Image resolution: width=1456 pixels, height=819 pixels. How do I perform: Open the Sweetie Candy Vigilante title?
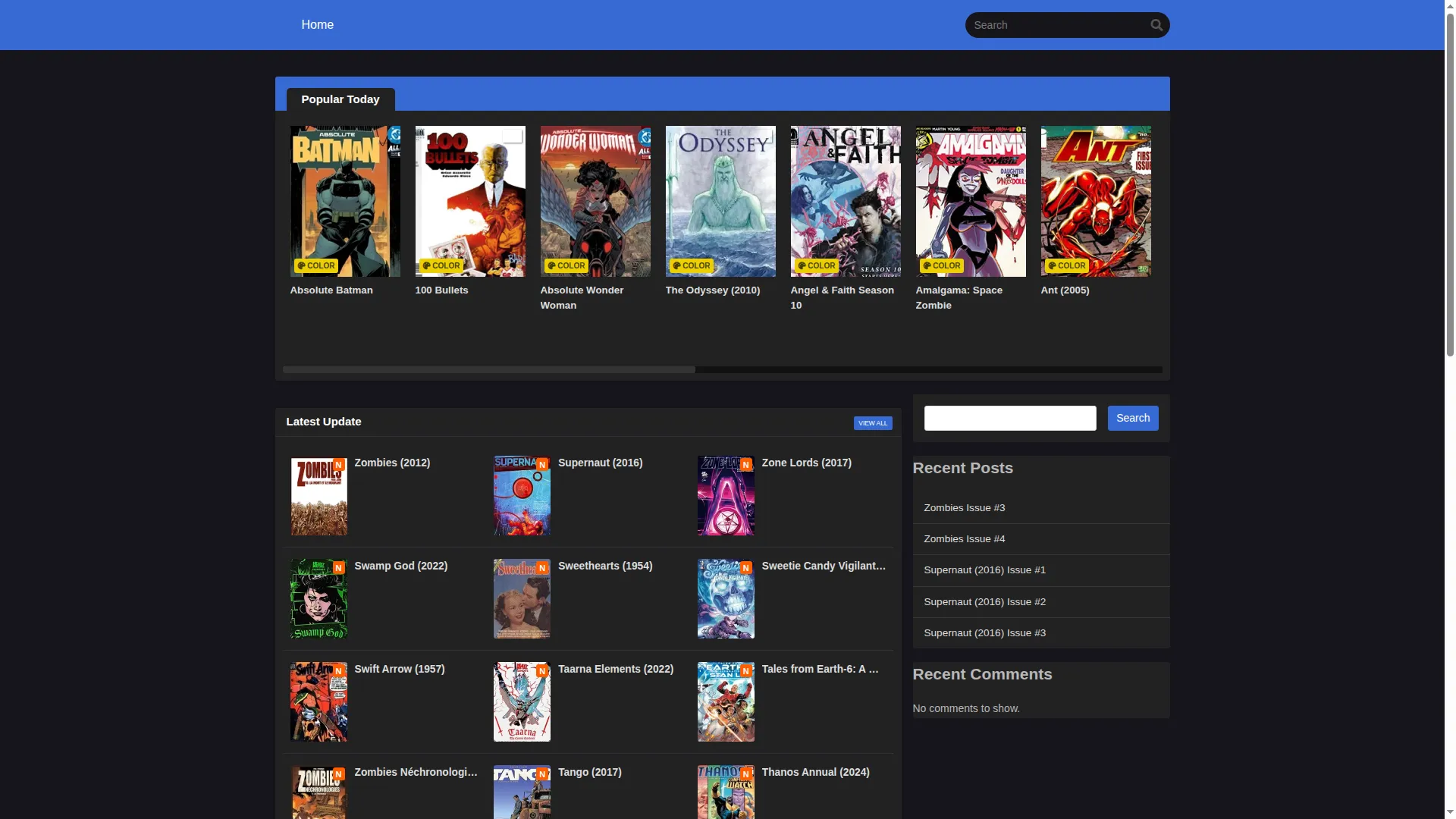pyautogui.click(x=824, y=566)
